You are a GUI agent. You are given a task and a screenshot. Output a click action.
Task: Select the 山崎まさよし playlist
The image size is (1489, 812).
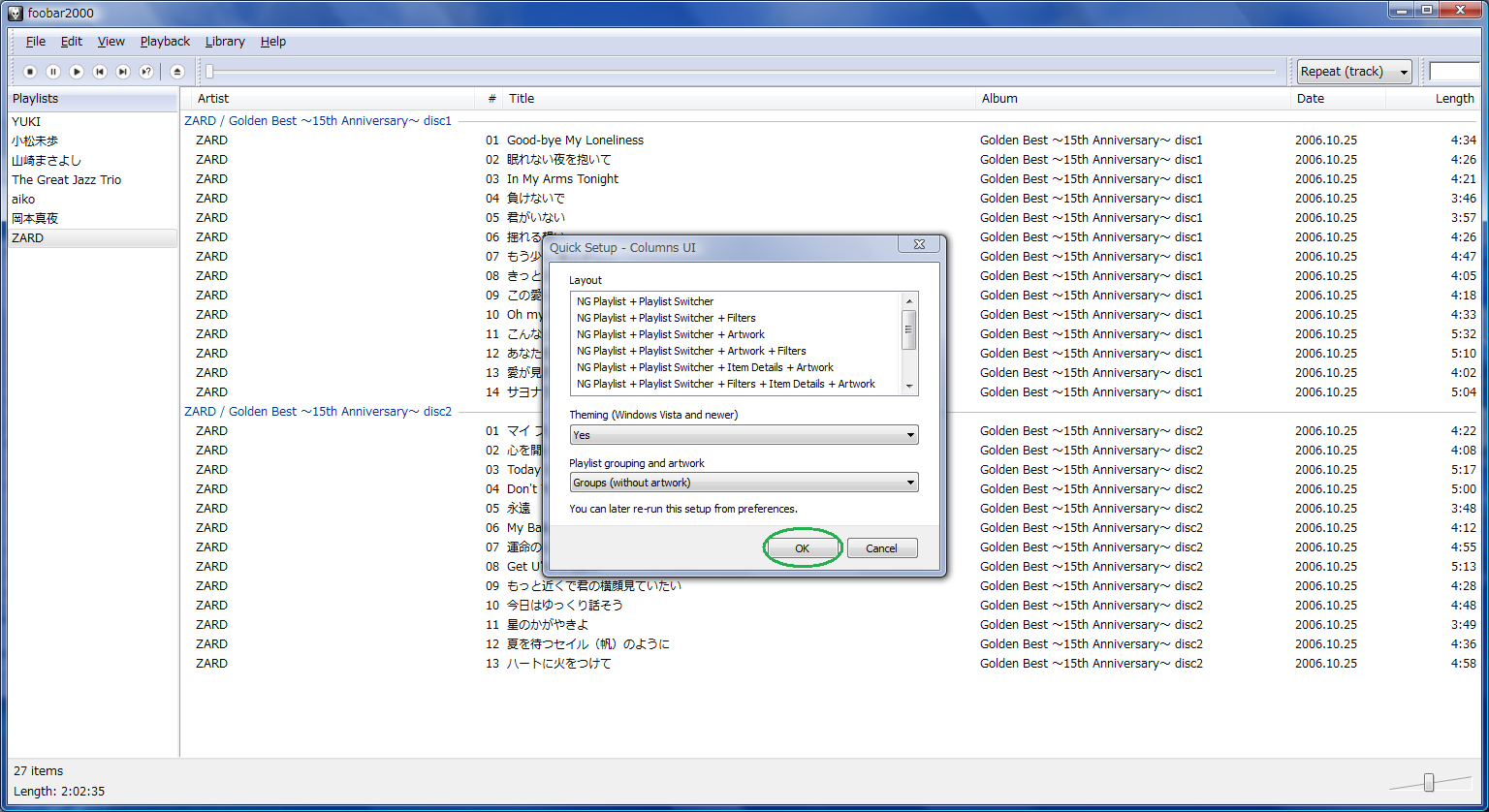coord(92,161)
